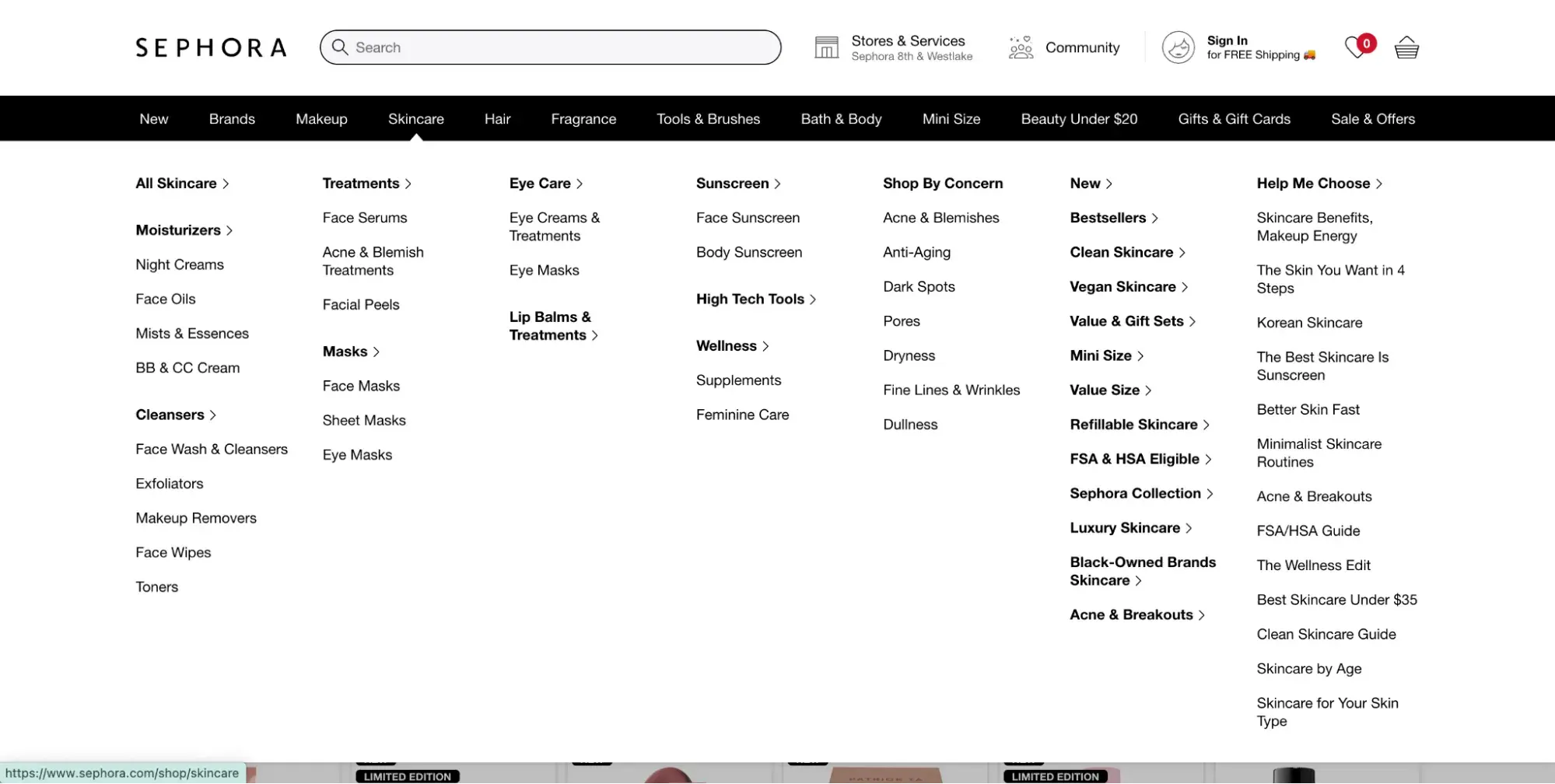Open Vegan Skincare link
The height and width of the screenshot is (784, 1555).
pyautogui.click(x=1129, y=287)
